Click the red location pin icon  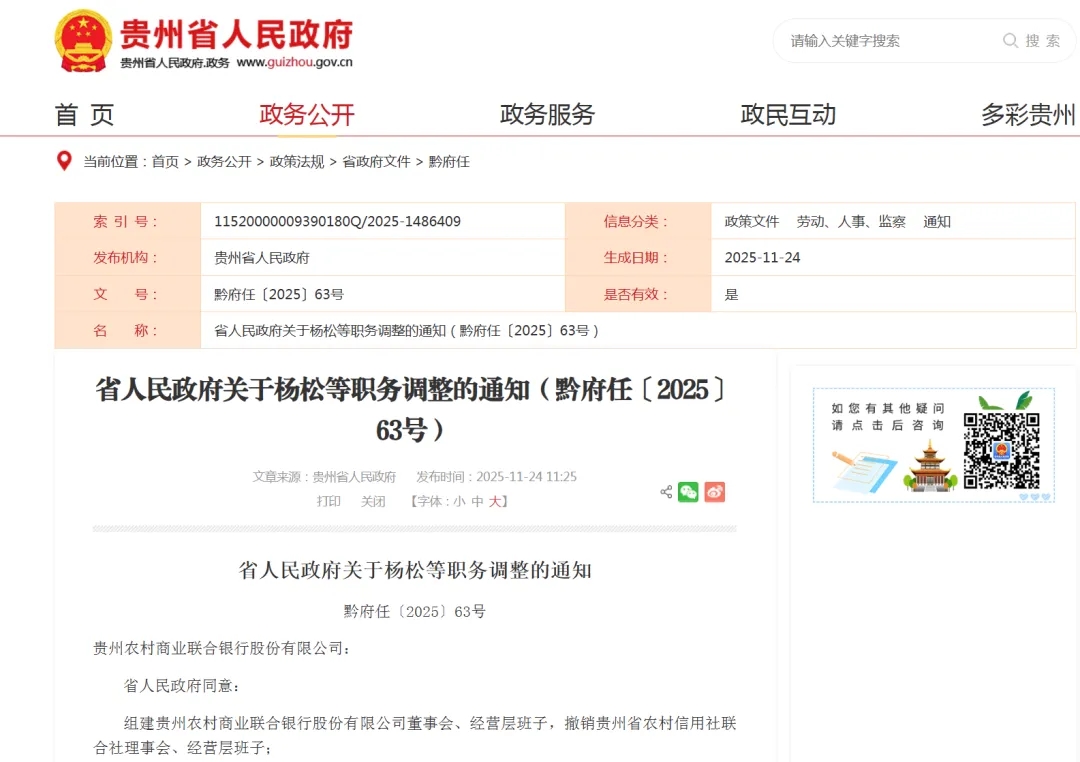pos(64,161)
